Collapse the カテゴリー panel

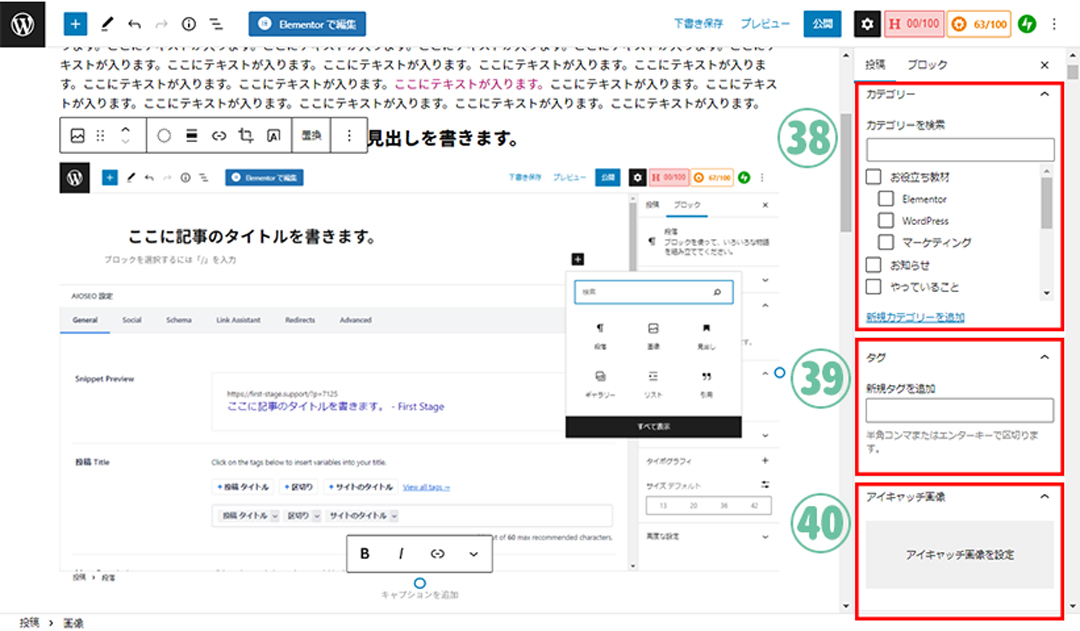click(x=1044, y=94)
